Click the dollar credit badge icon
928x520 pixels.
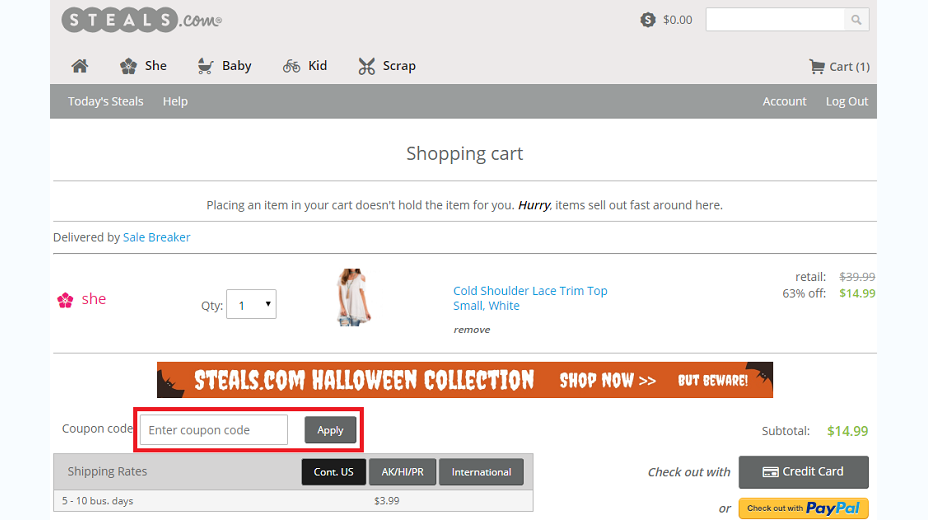point(648,20)
